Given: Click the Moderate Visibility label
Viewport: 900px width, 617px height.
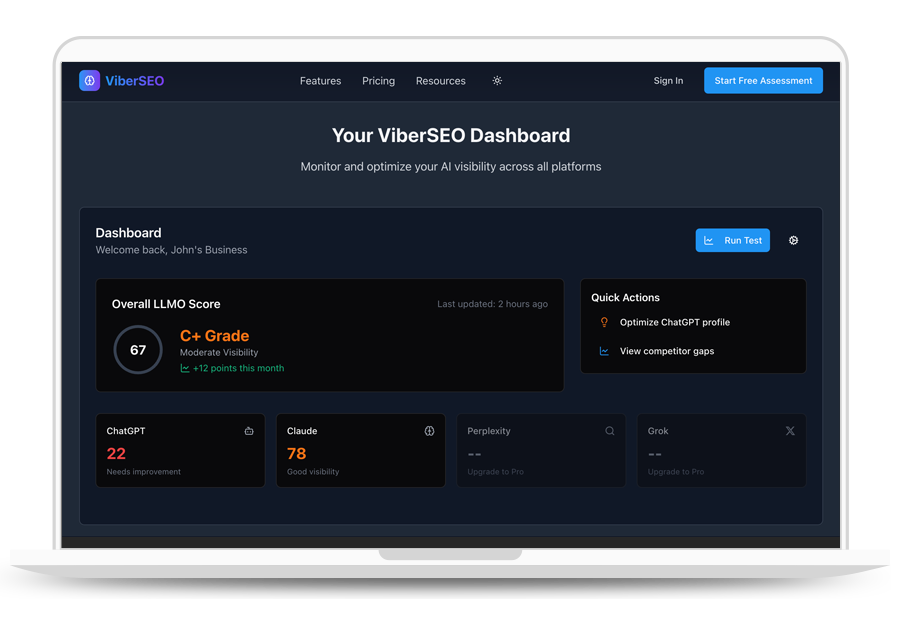Looking at the screenshot, I should pyautogui.click(x=219, y=352).
